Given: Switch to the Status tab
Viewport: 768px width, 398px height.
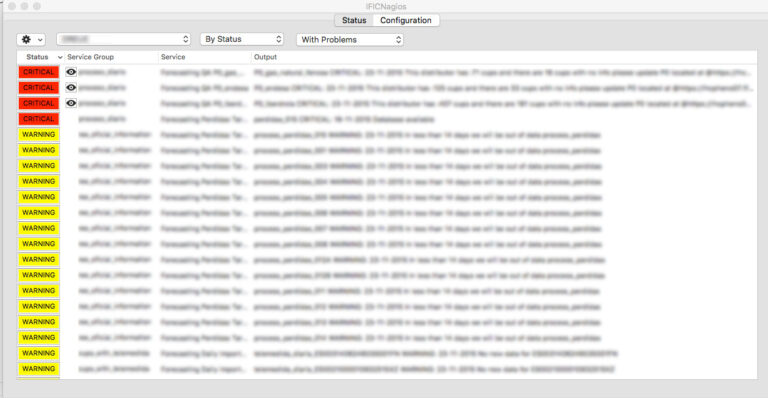Looking at the screenshot, I should coord(354,20).
